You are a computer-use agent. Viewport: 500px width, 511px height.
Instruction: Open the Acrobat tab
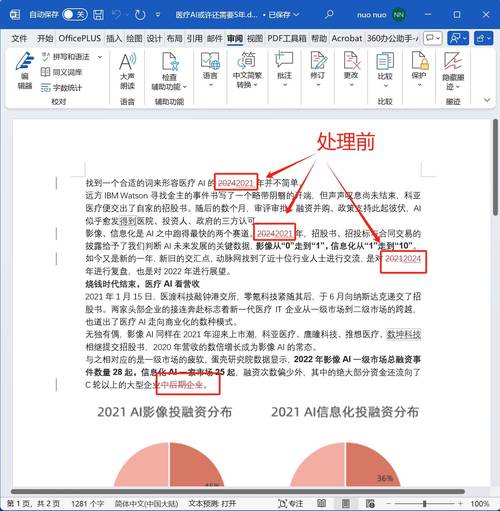(347, 39)
